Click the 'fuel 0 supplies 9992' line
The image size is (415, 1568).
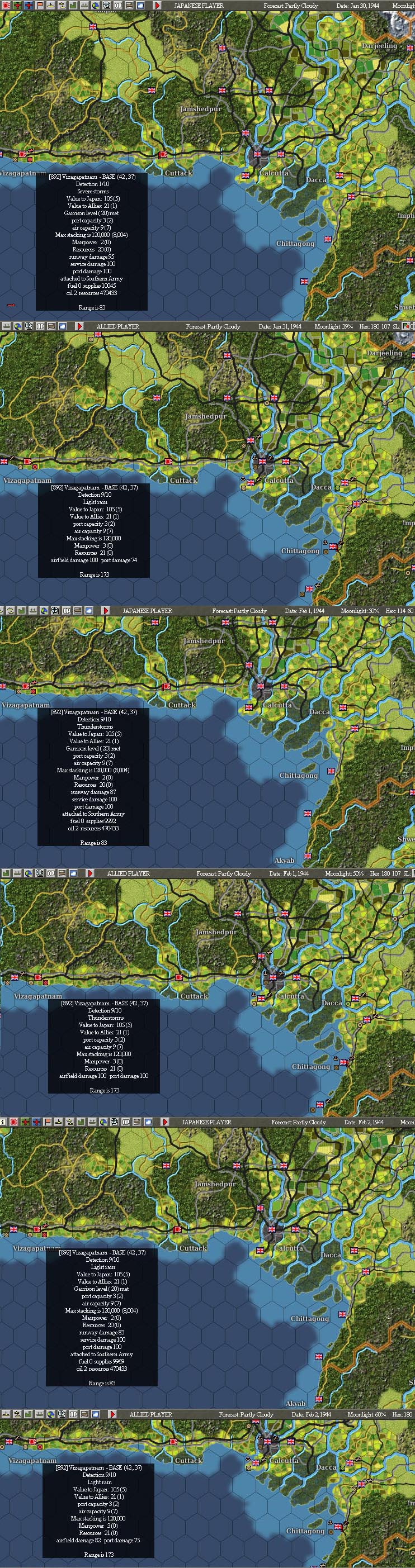click(93, 821)
